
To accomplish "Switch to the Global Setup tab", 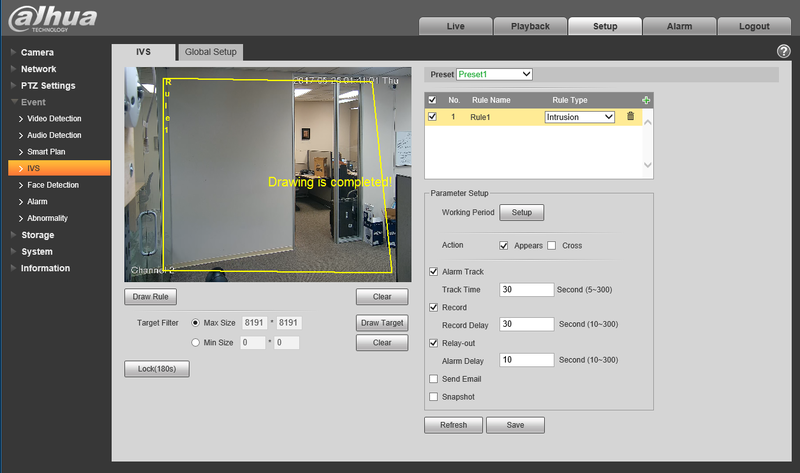I will coord(210,51).
